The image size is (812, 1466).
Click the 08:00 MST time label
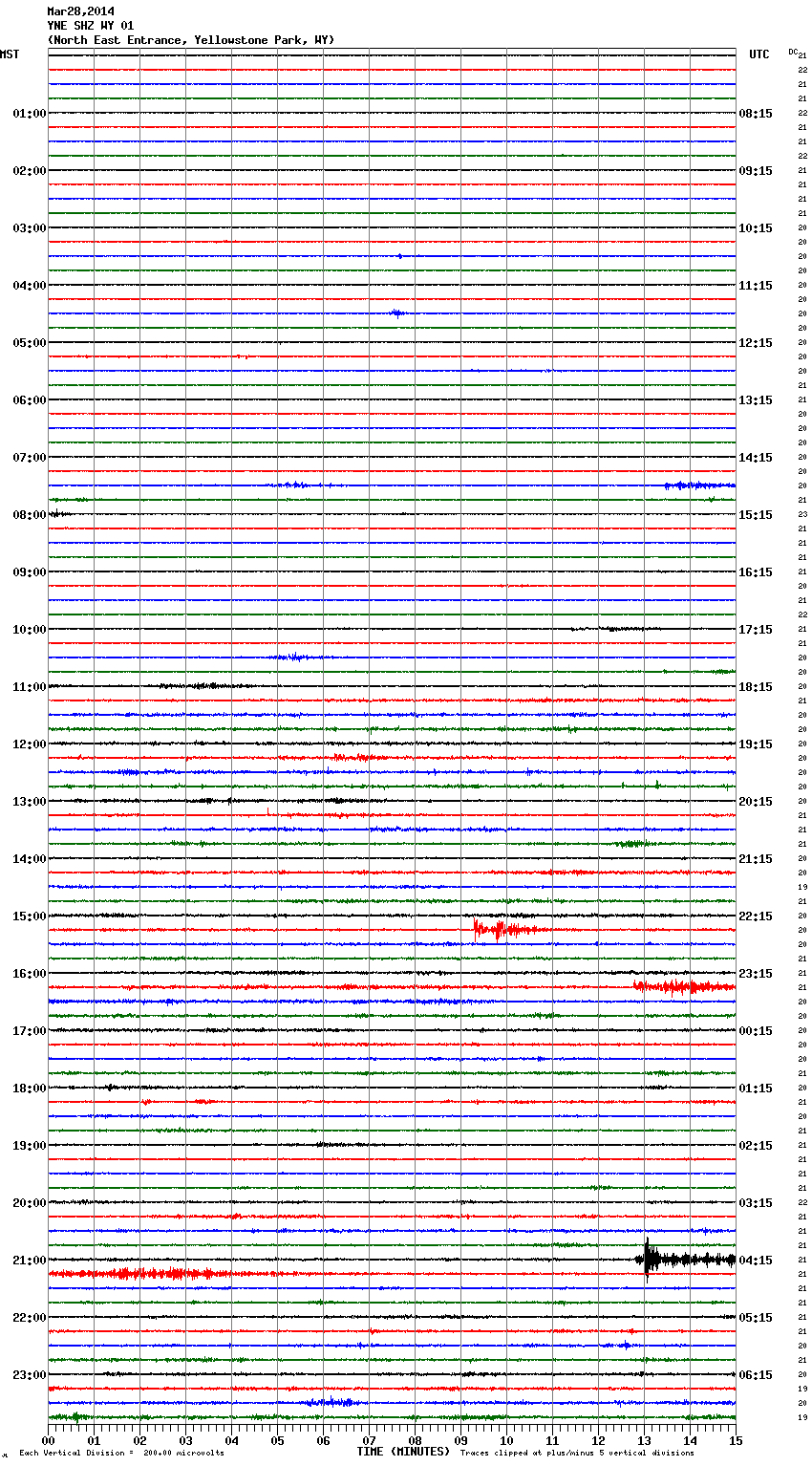click(x=30, y=515)
